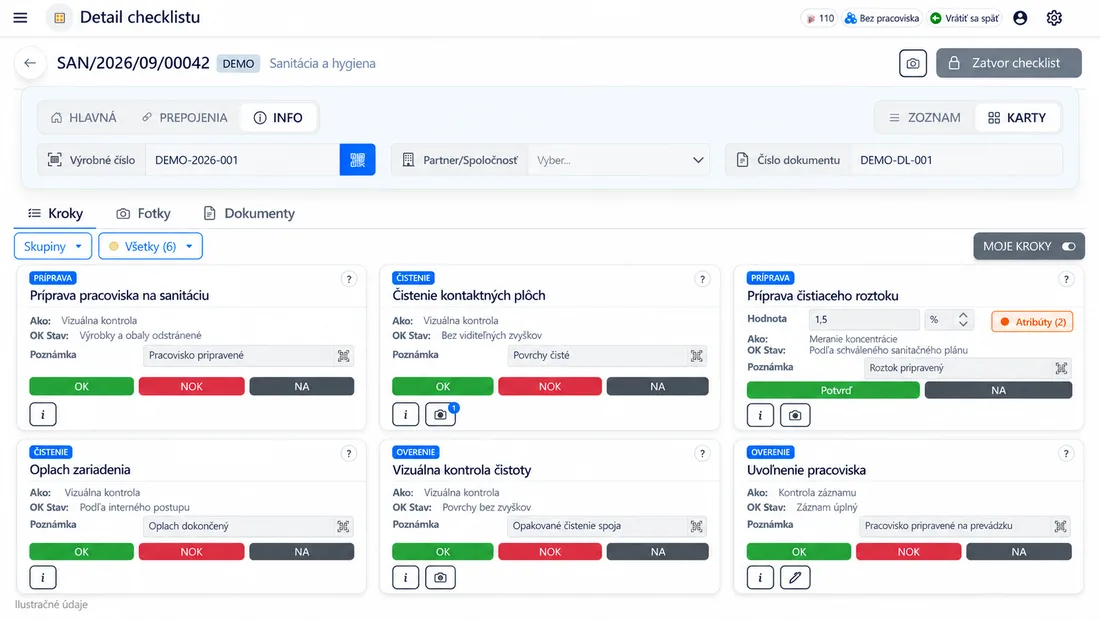Open camera capture beside Zatvor checklist

click(x=913, y=63)
